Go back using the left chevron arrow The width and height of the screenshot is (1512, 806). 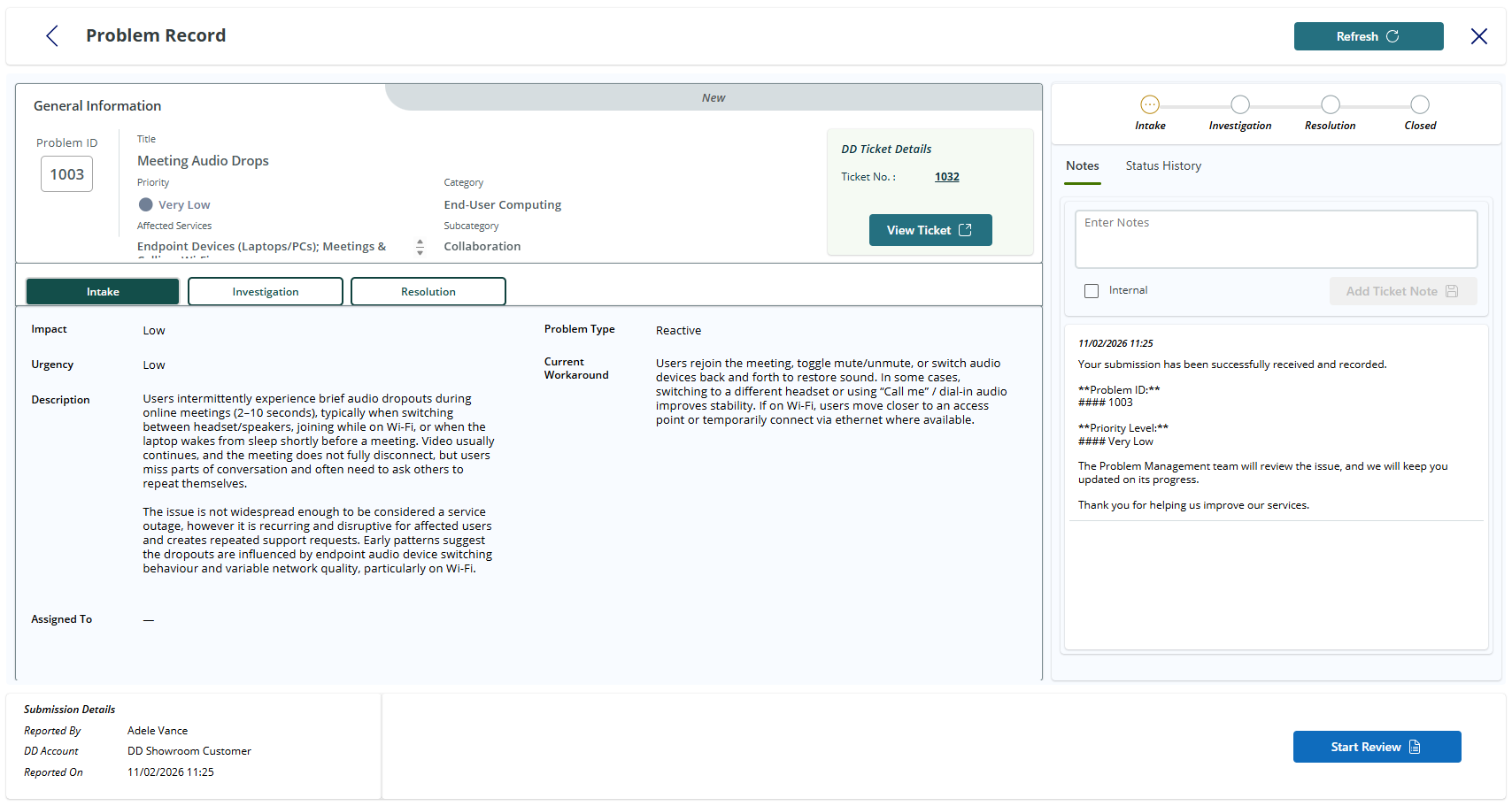(x=52, y=35)
